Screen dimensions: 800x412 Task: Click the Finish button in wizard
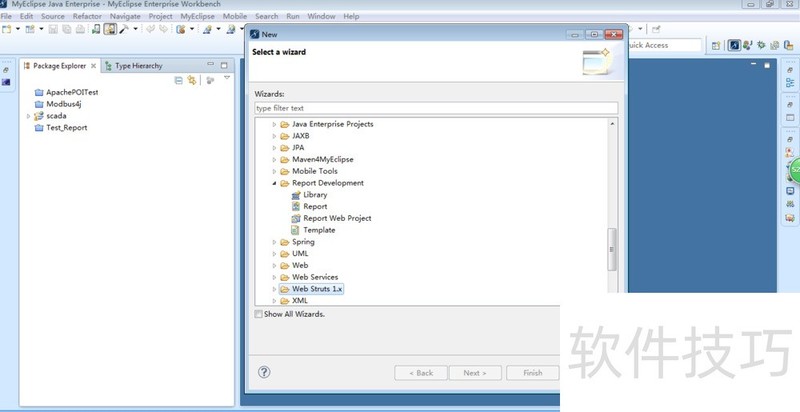click(533, 373)
